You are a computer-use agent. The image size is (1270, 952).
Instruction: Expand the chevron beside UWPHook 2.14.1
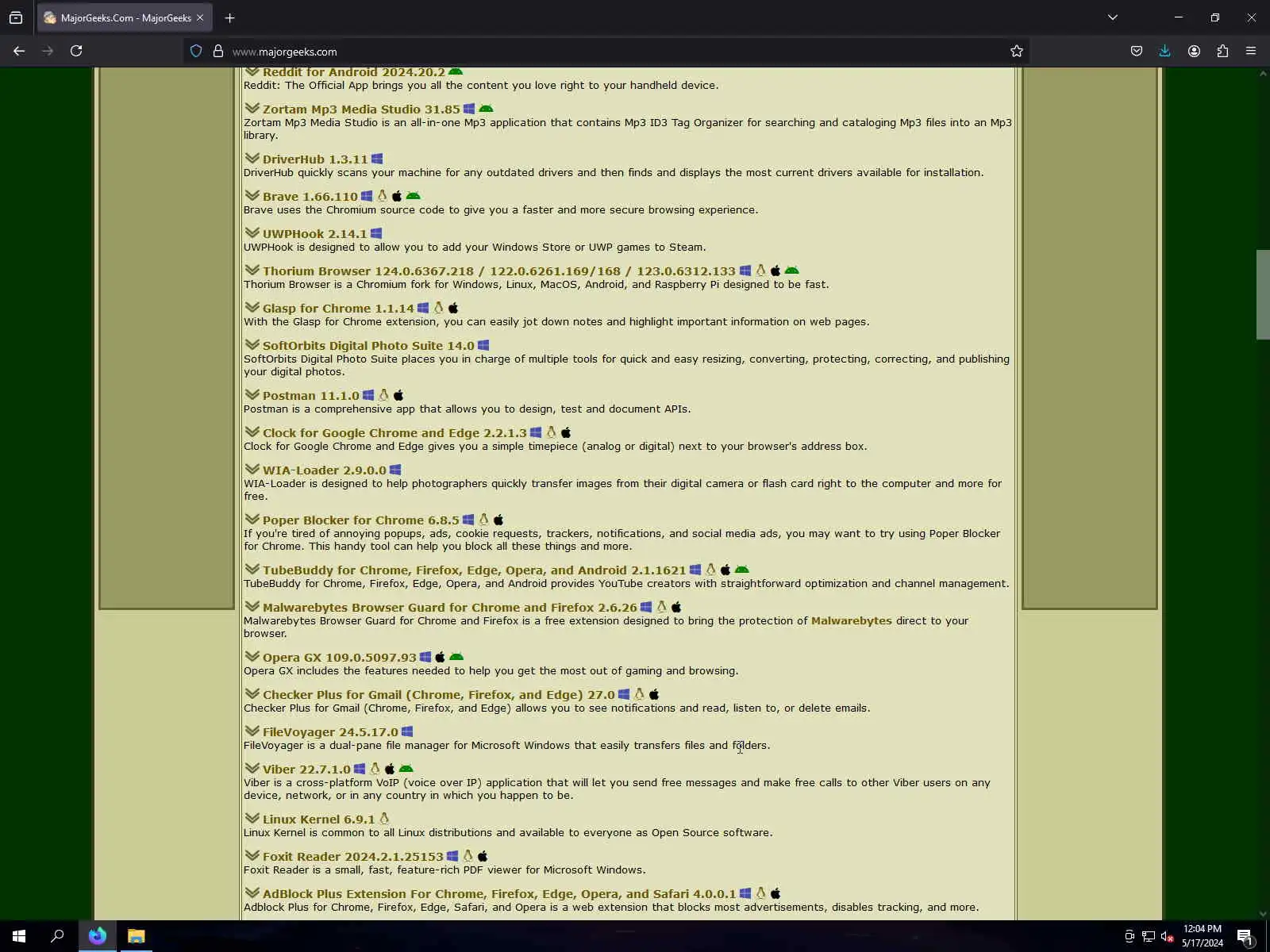[x=252, y=232]
